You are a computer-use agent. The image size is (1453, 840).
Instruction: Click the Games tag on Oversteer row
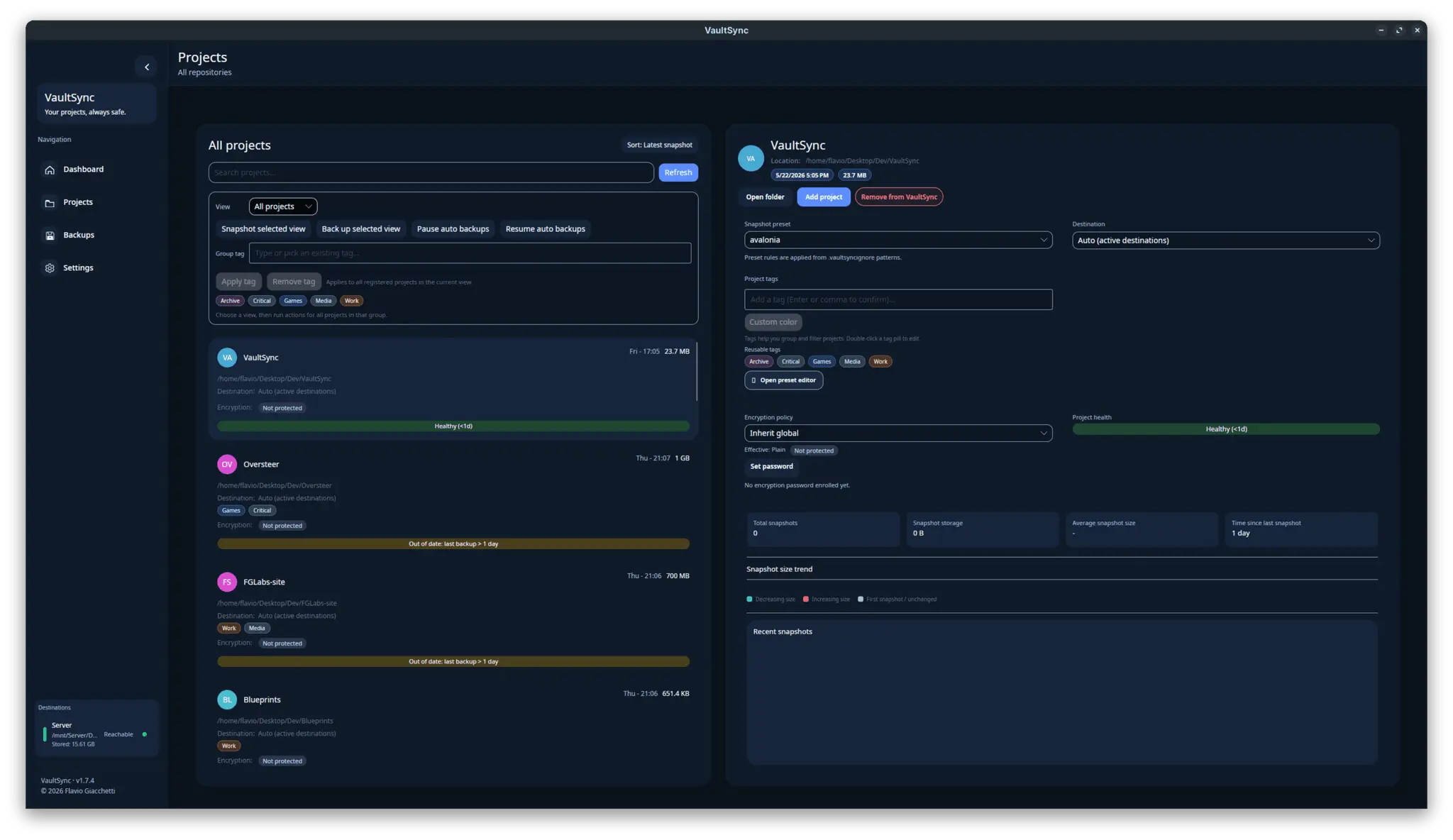(231, 511)
